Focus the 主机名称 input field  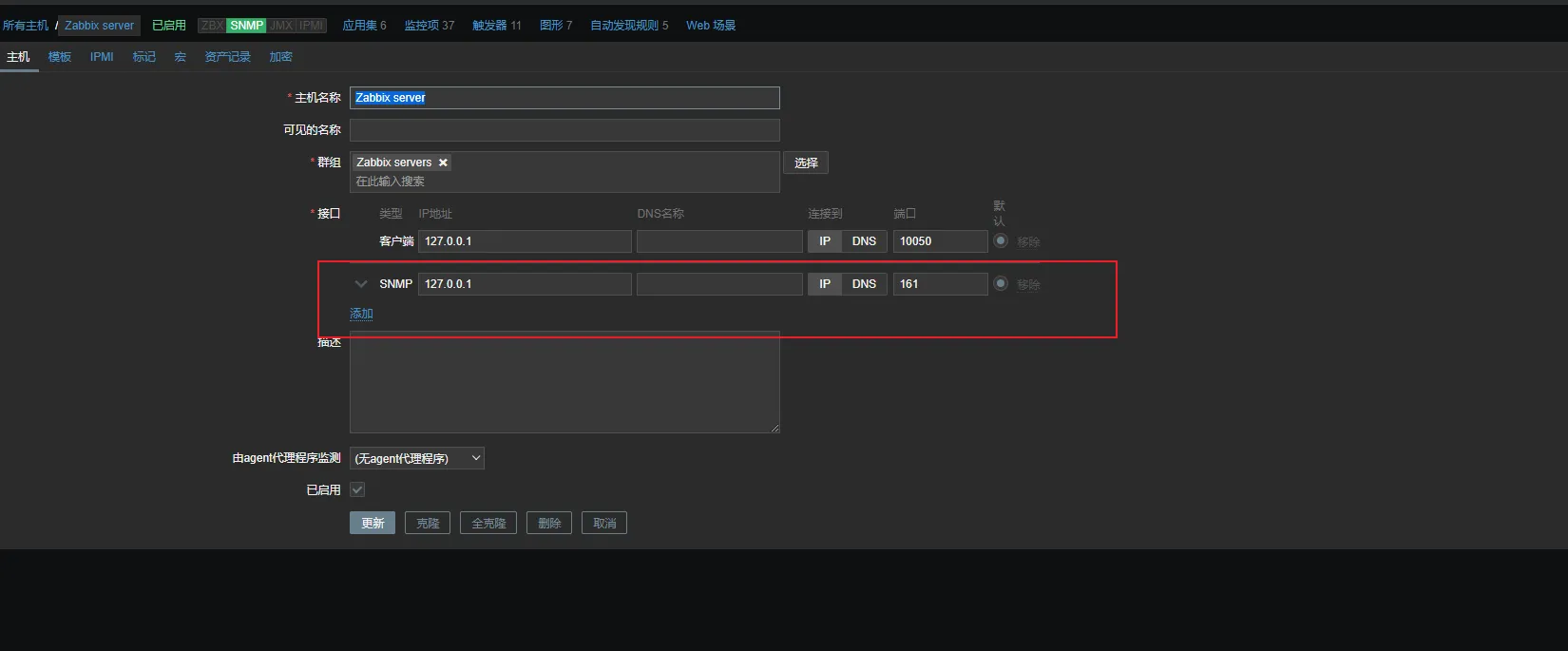(564, 98)
